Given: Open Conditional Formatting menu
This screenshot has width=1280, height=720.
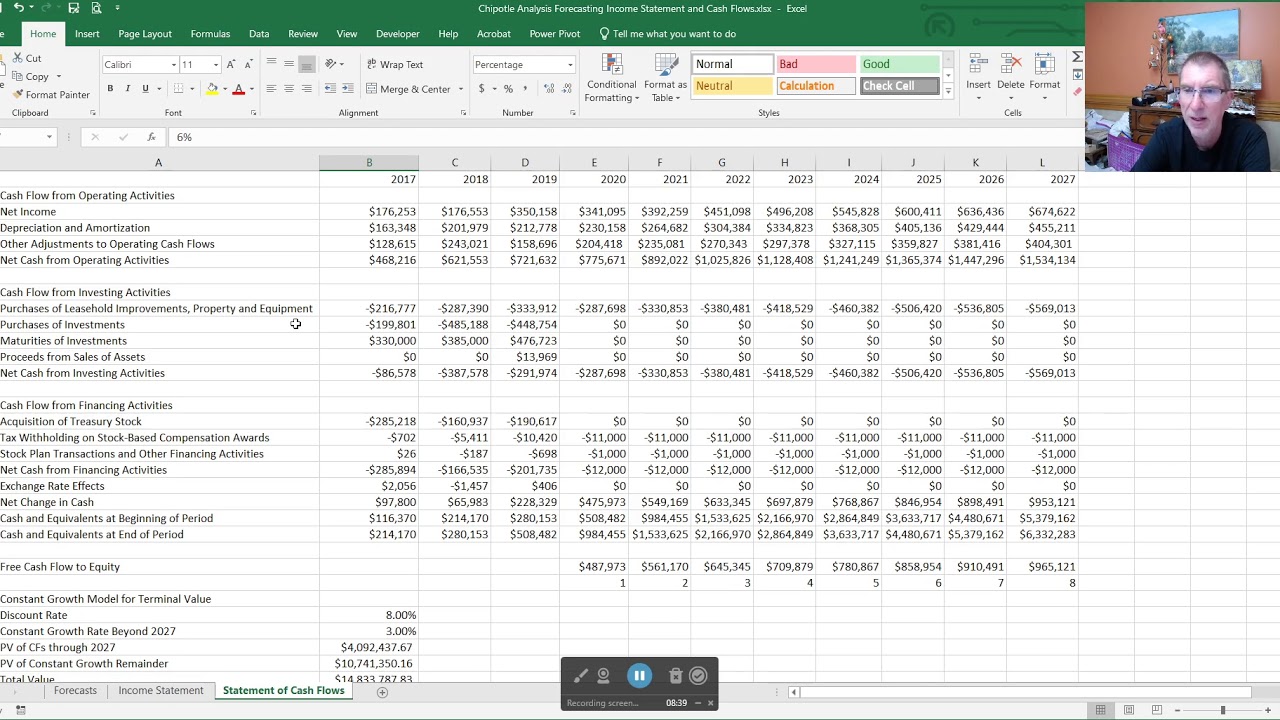Looking at the screenshot, I should click(611, 78).
